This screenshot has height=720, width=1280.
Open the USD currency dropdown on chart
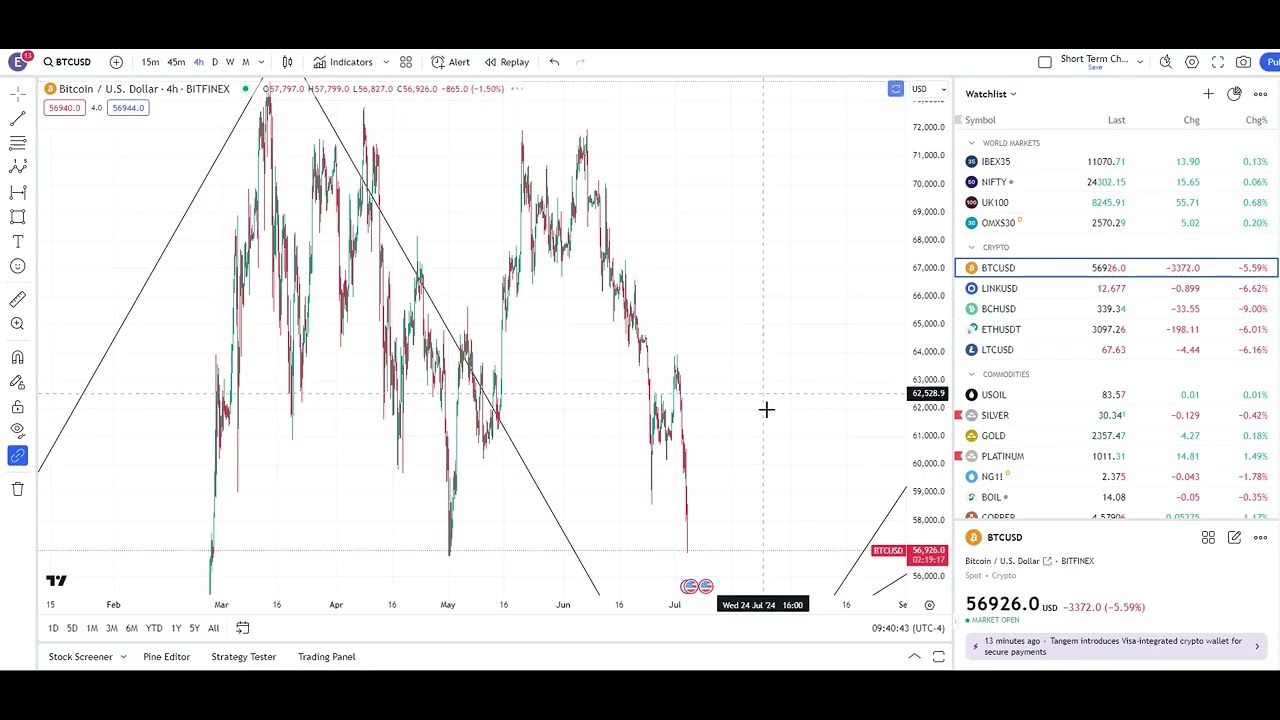click(x=928, y=89)
